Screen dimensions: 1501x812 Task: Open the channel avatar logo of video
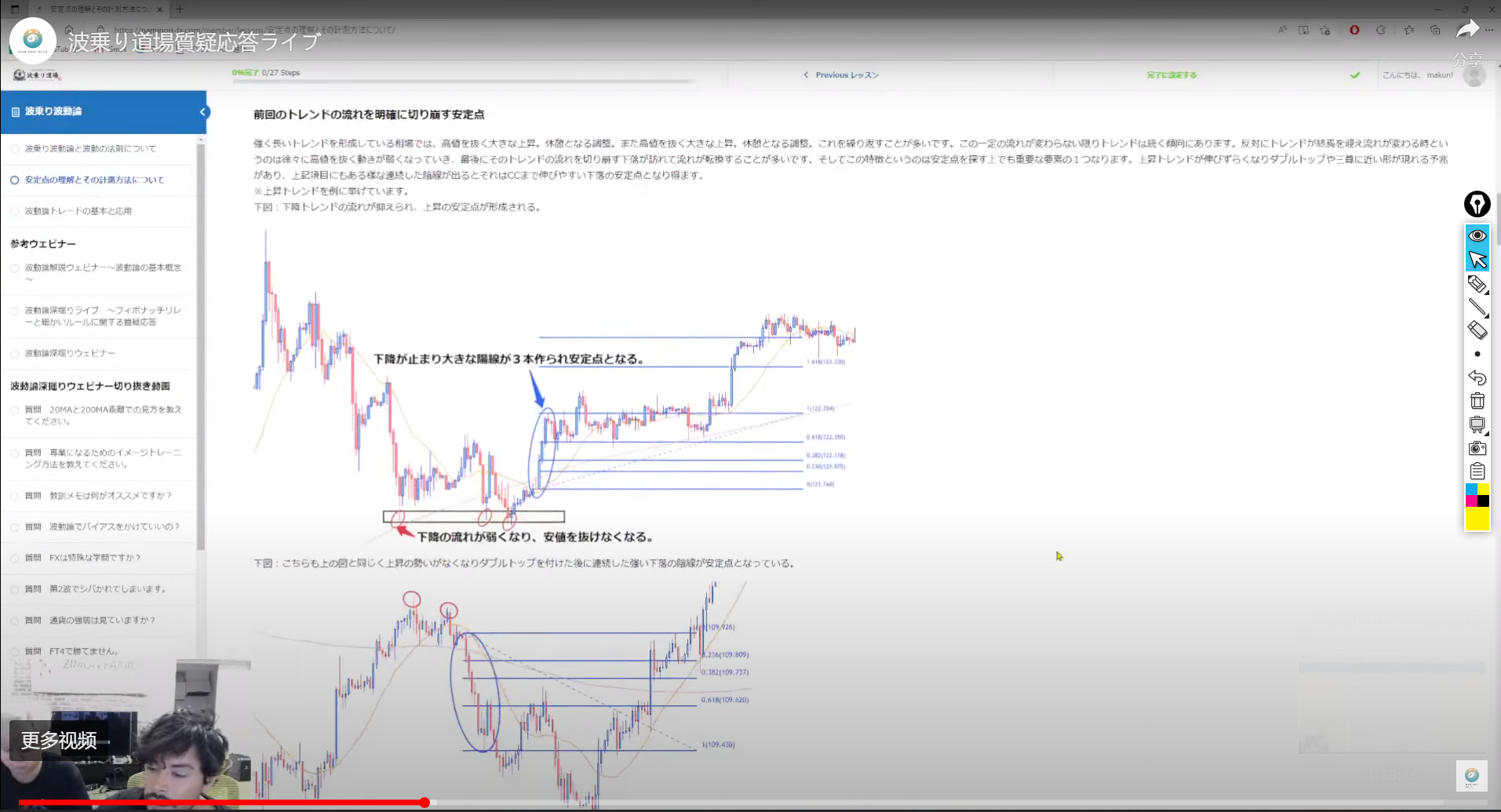coord(33,40)
